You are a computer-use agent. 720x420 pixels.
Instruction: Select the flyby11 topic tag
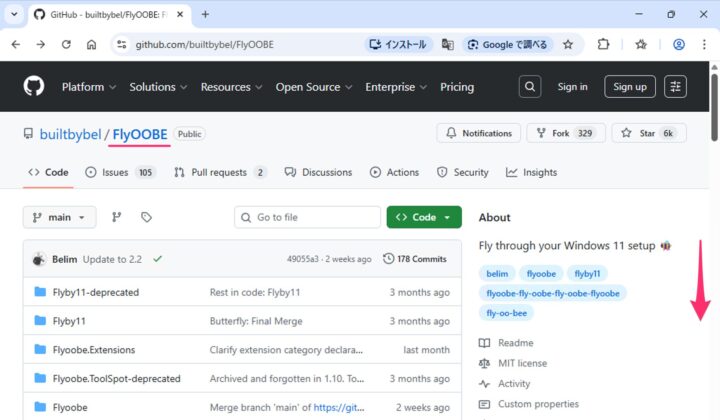(587, 273)
